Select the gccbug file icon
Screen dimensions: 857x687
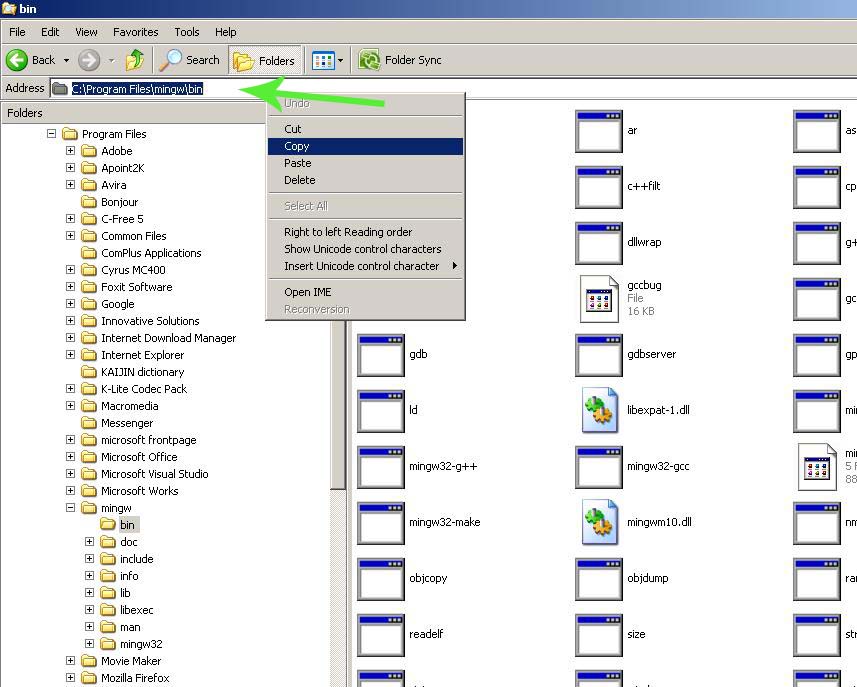(600, 298)
